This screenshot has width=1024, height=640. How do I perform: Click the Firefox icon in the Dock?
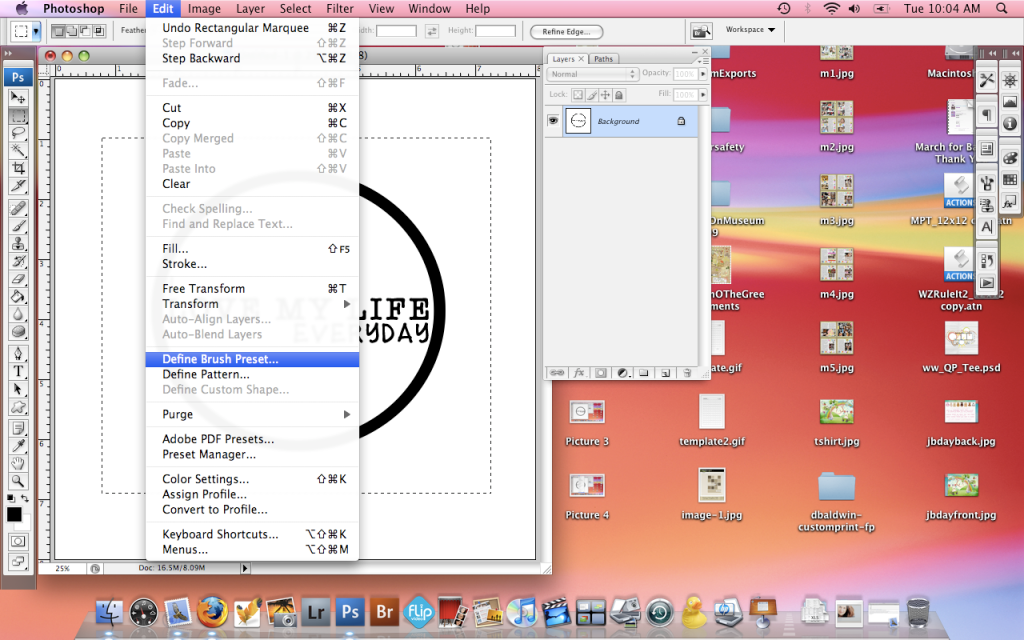pyautogui.click(x=212, y=611)
